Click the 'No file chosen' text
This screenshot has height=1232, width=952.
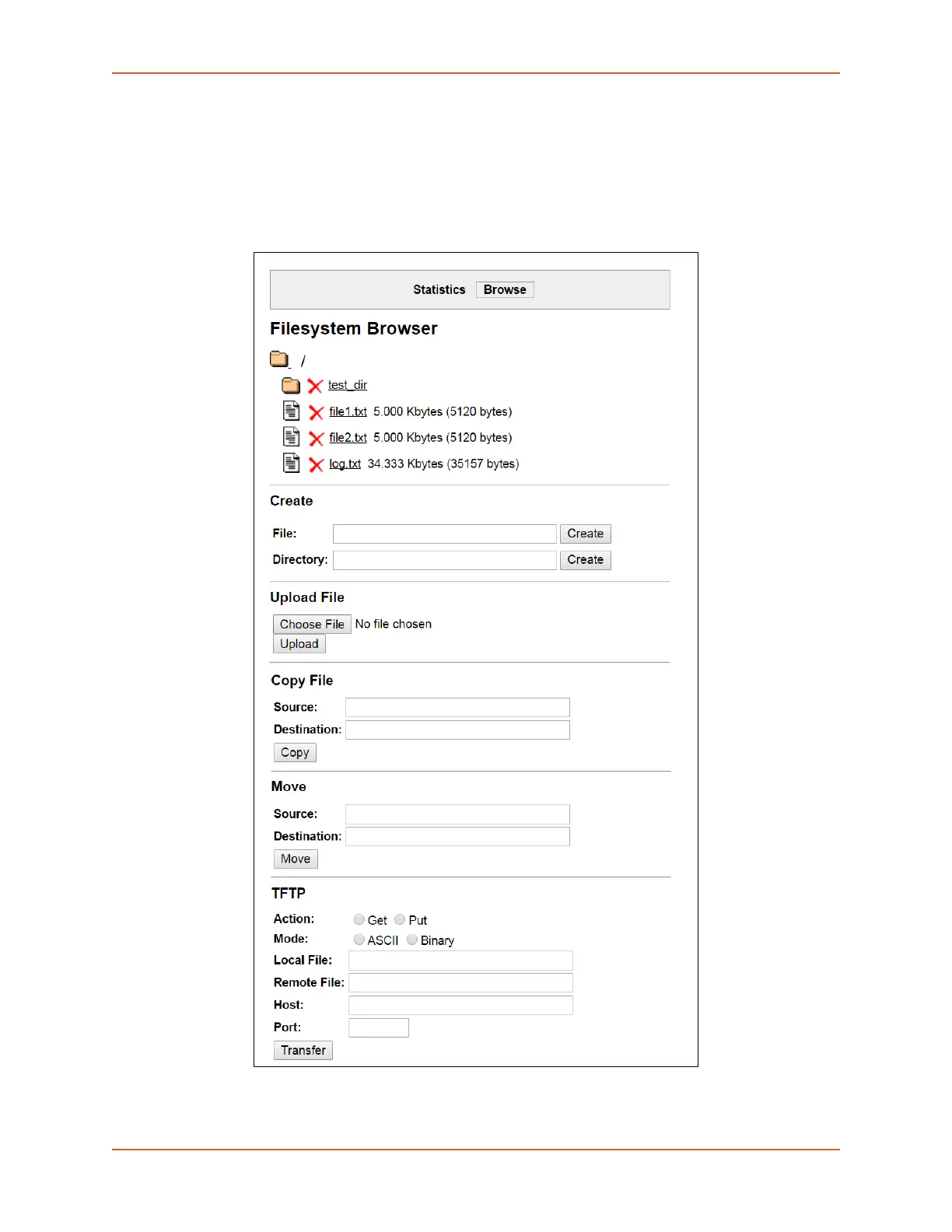point(394,624)
